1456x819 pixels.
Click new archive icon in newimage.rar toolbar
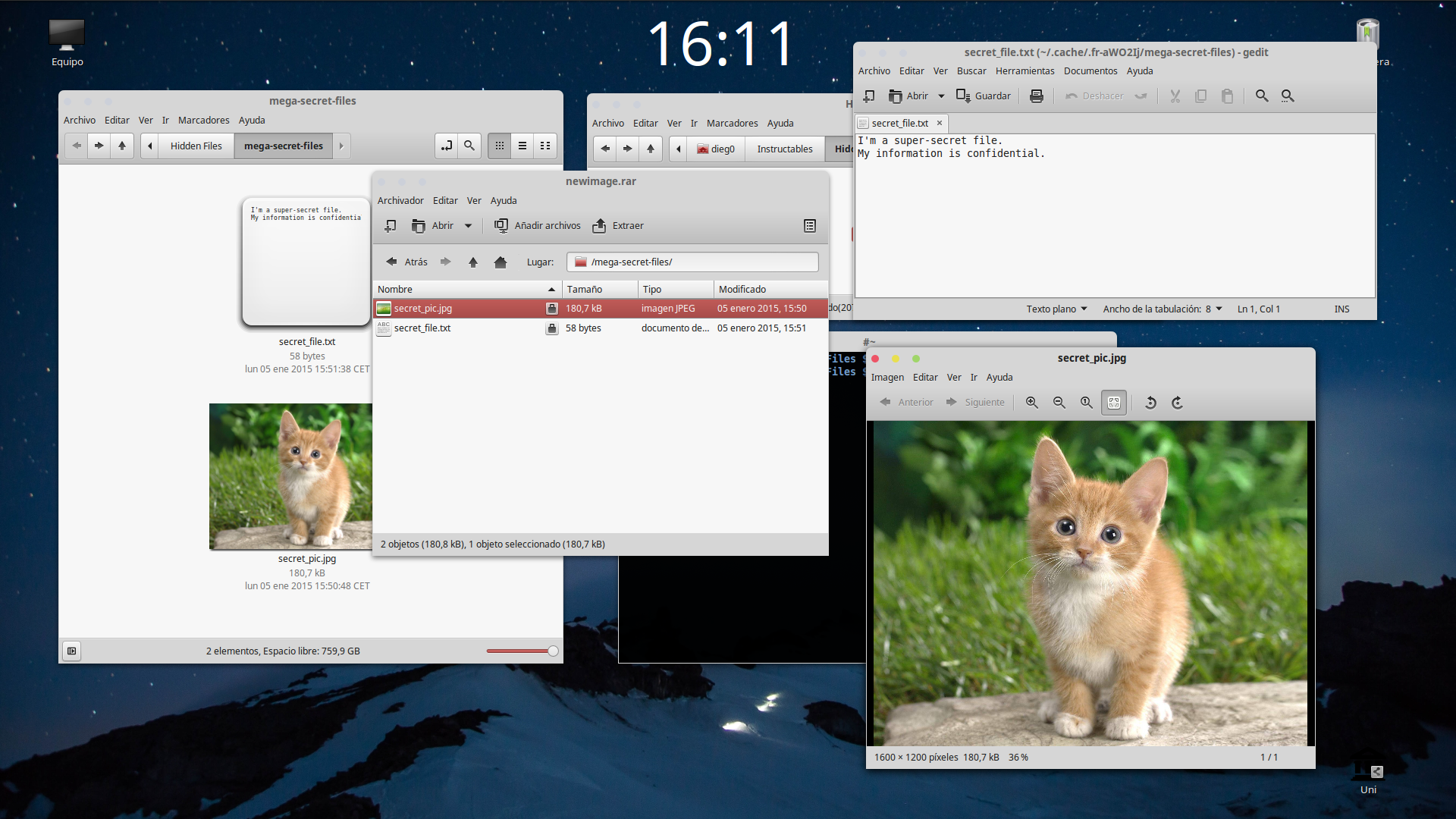pos(391,225)
